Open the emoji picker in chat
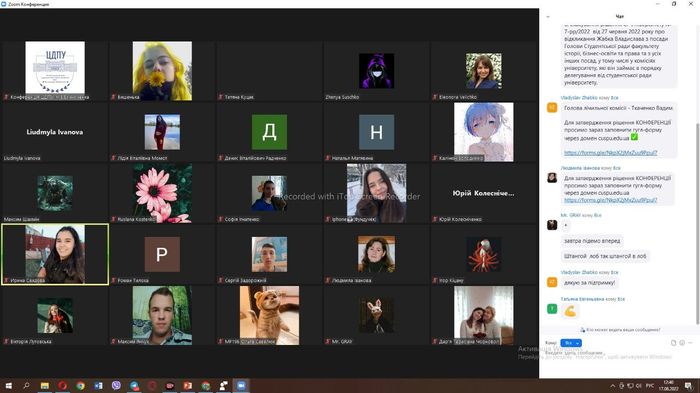The image size is (700, 393). point(682,343)
